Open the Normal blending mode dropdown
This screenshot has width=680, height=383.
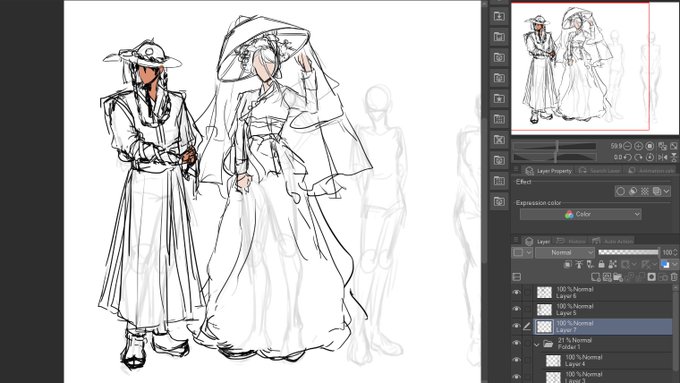pos(565,252)
